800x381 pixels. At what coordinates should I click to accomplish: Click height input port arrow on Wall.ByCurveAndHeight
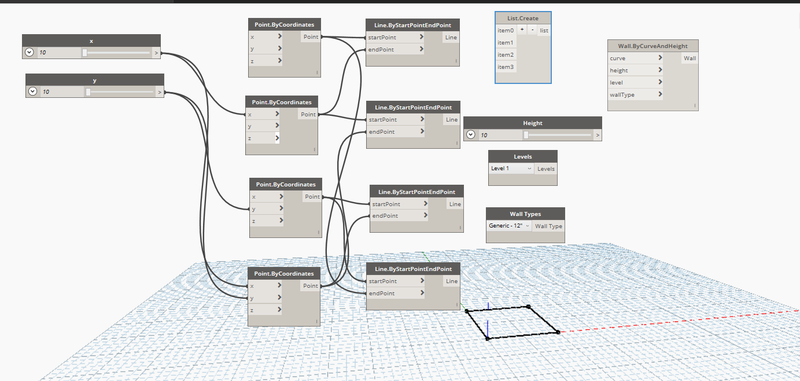coord(660,70)
